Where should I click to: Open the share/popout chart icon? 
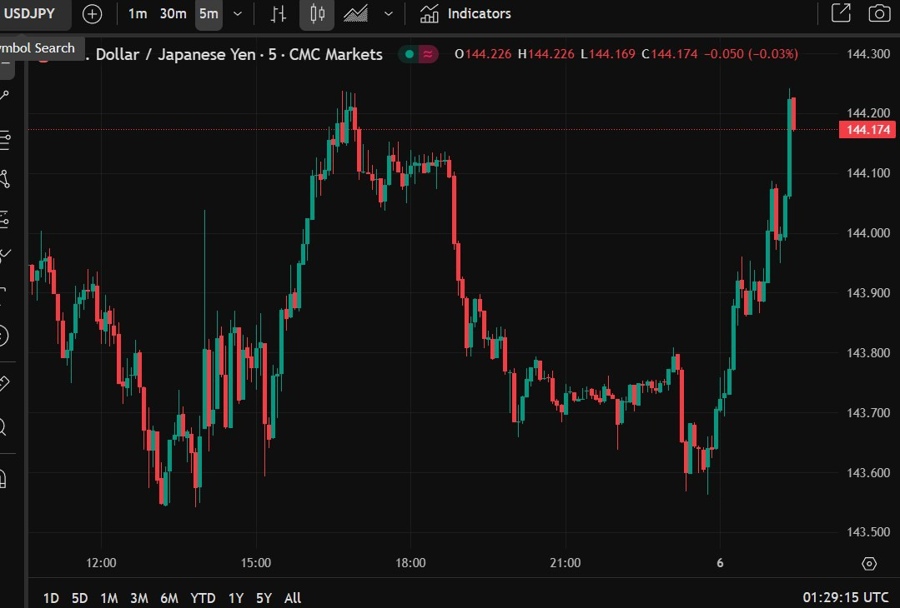click(841, 14)
